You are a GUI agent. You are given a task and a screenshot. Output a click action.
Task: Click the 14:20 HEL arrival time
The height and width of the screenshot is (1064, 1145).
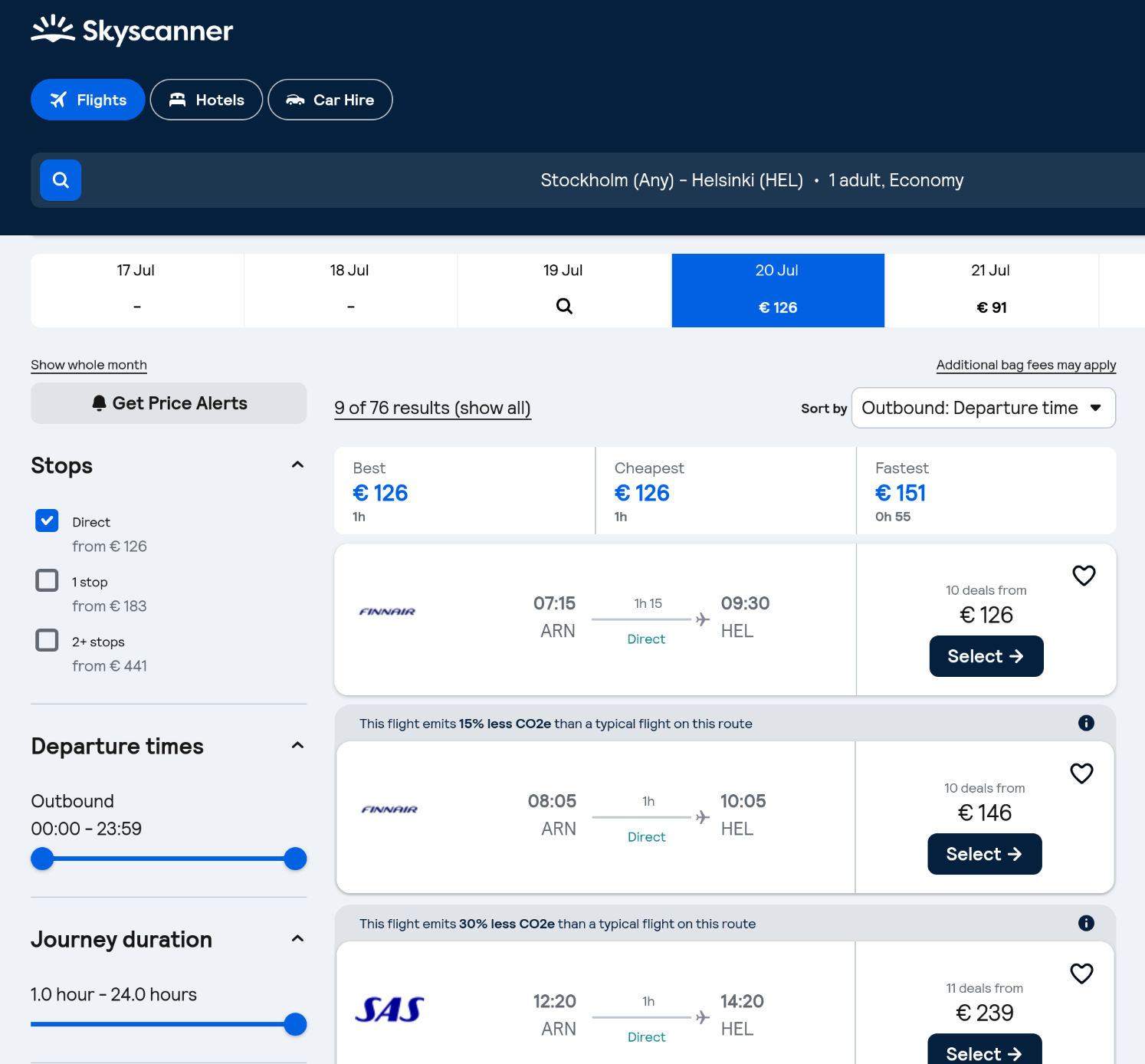(742, 1001)
